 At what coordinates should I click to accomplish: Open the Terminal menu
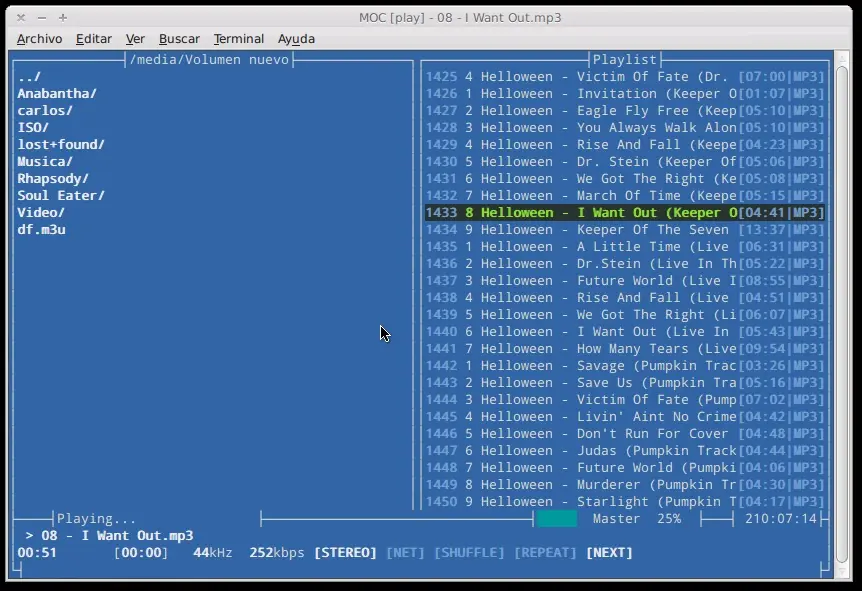(239, 39)
